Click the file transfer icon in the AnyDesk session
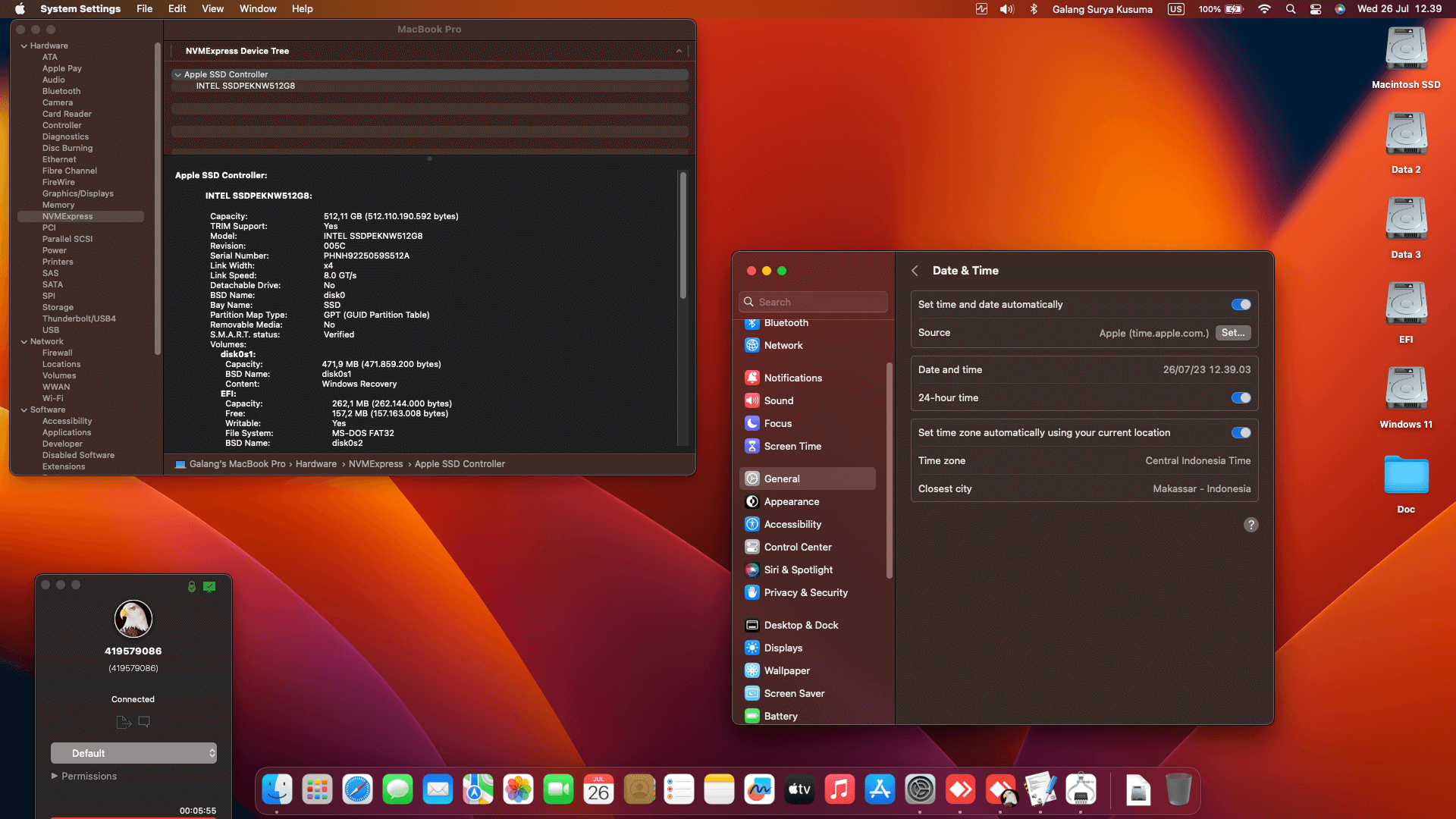This screenshot has width=1456, height=819. [123, 722]
